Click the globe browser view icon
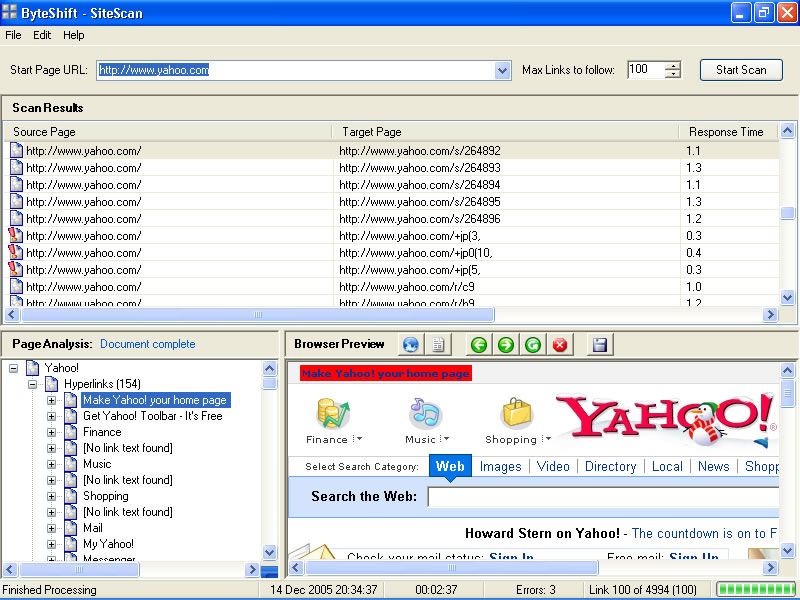 [411, 345]
